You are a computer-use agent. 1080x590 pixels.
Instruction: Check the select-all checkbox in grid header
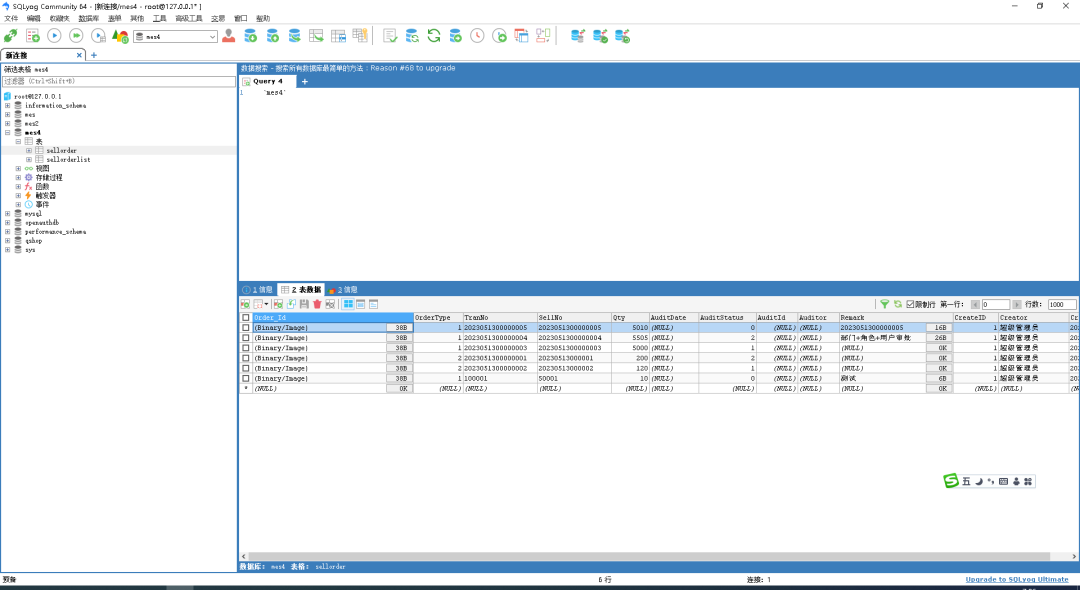click(x=246, y=317)
